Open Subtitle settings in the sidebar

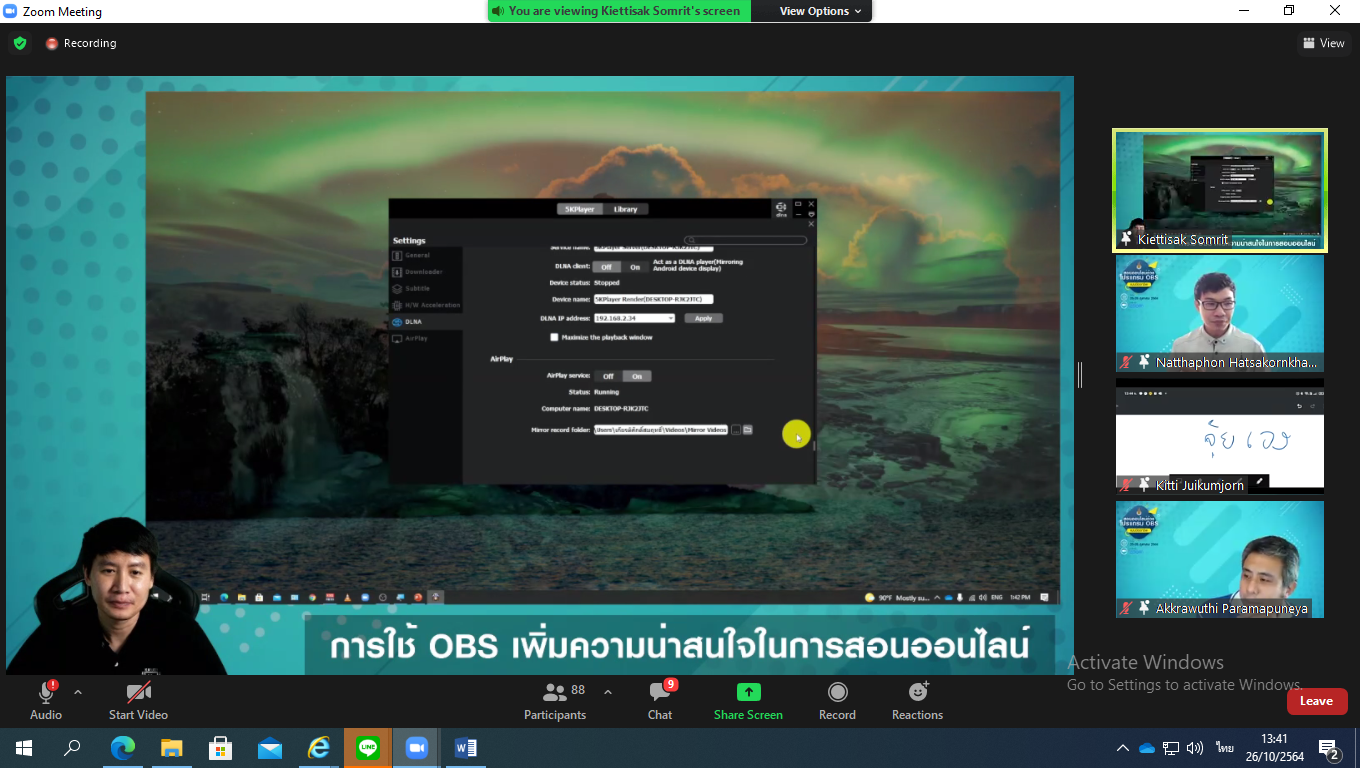(426, 289)
